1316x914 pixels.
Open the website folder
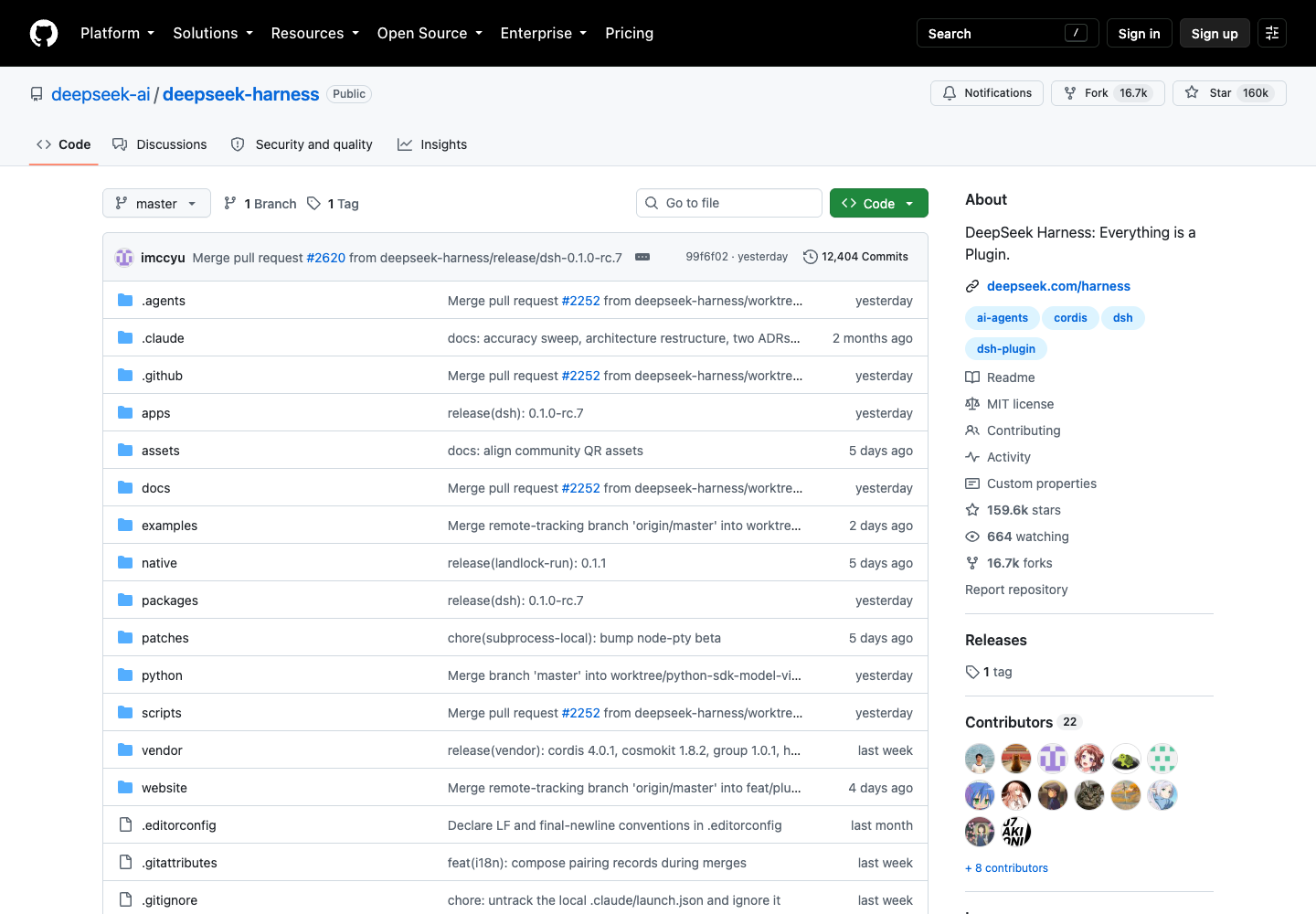164,788
